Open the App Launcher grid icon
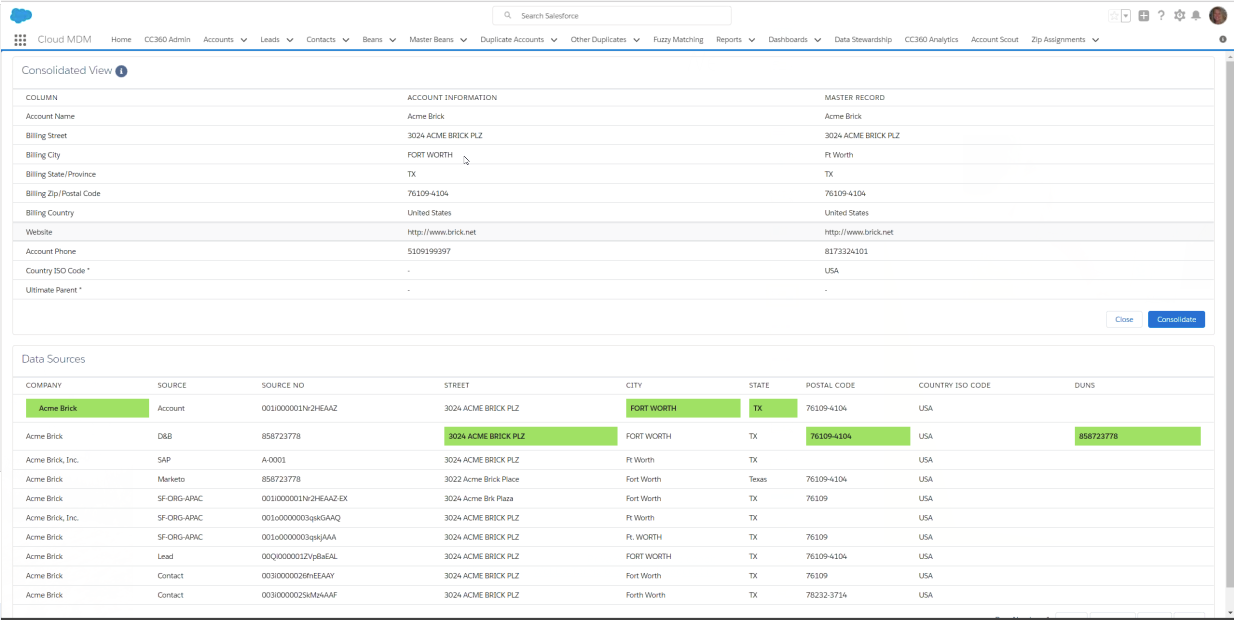Viewport: 1234px width, 620px height. (x=20, y=40)
